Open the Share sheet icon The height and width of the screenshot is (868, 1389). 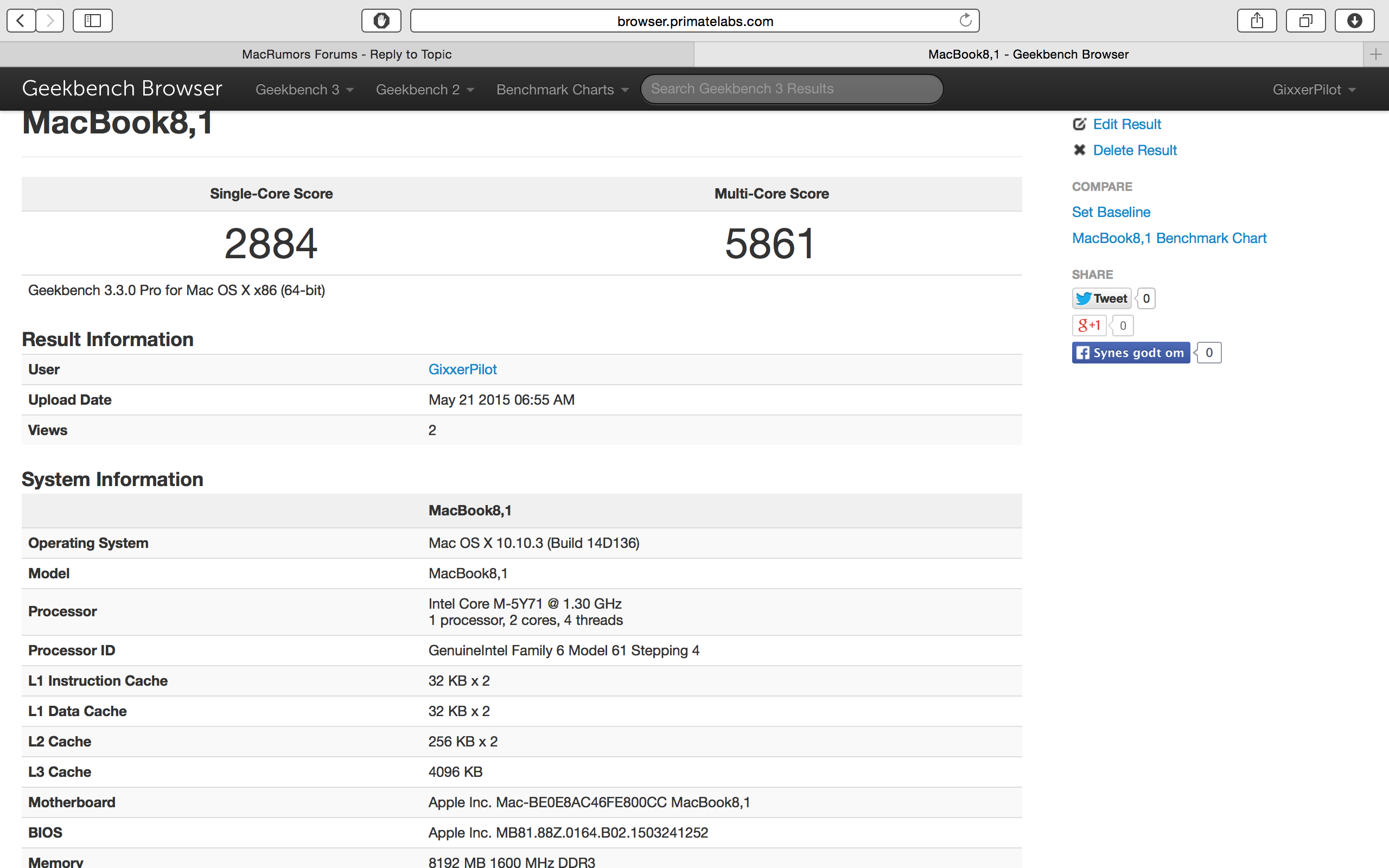1257,21
